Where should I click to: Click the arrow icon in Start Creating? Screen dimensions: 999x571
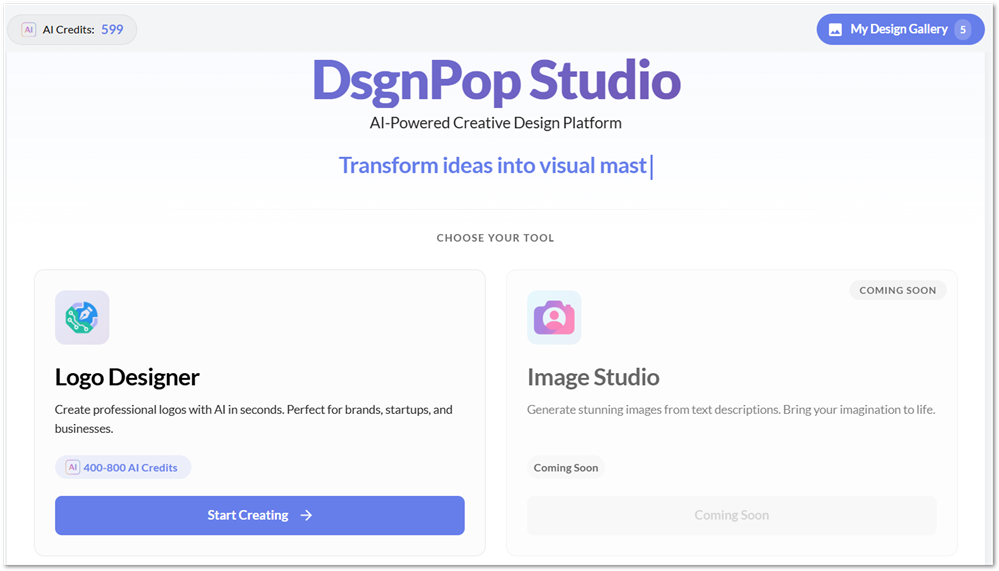[x=306, y=515]
